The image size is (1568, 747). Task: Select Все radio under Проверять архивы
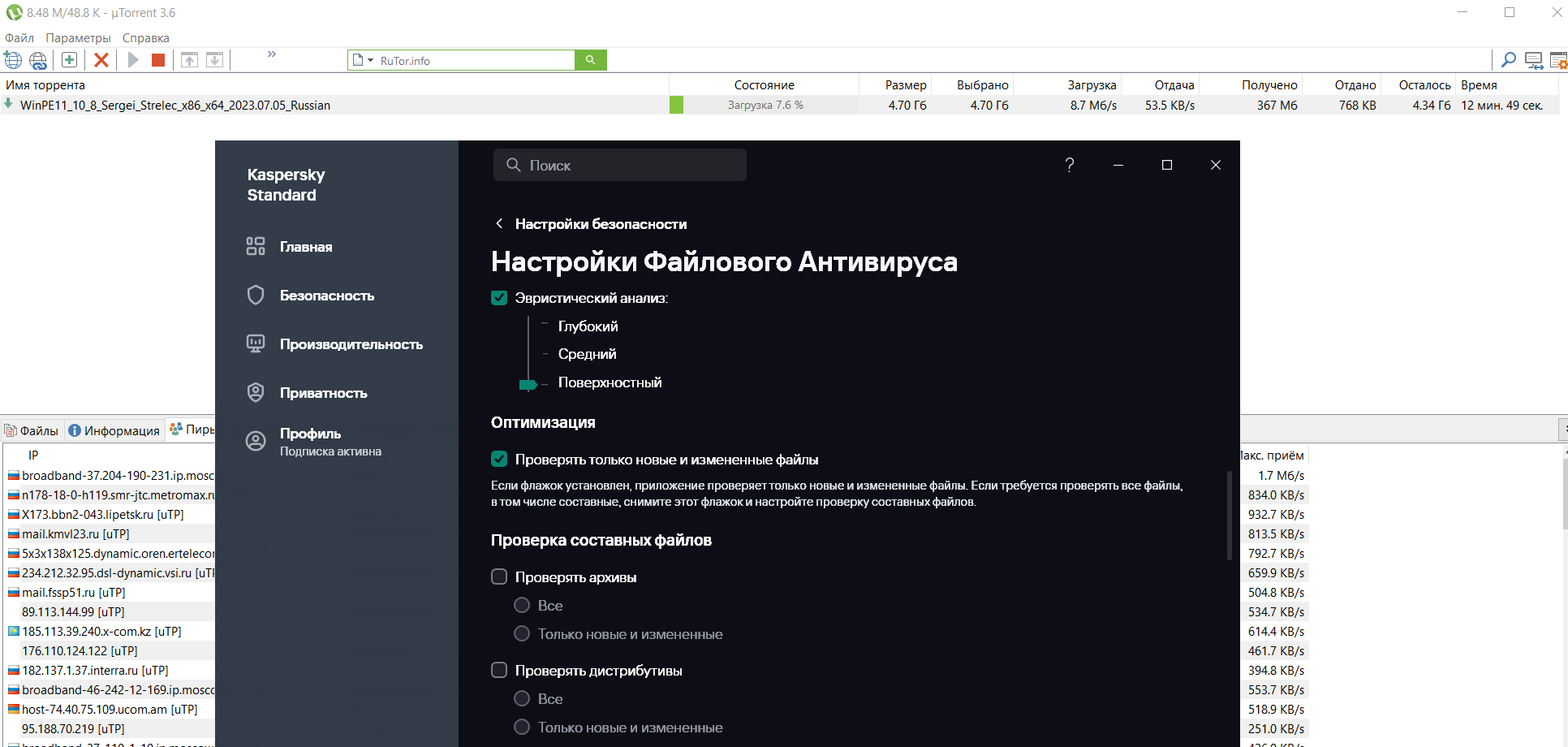(522, 605)
